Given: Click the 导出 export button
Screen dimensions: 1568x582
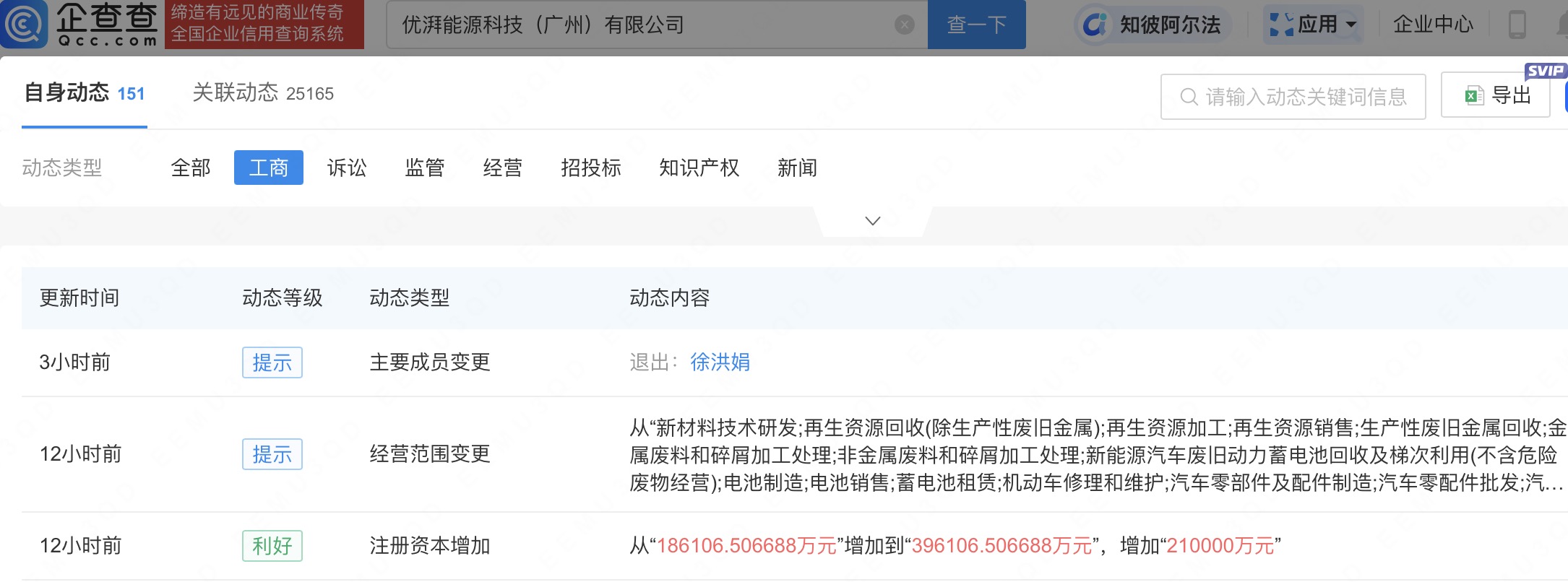Looking at the screenshot, I should click(1496, 95).
